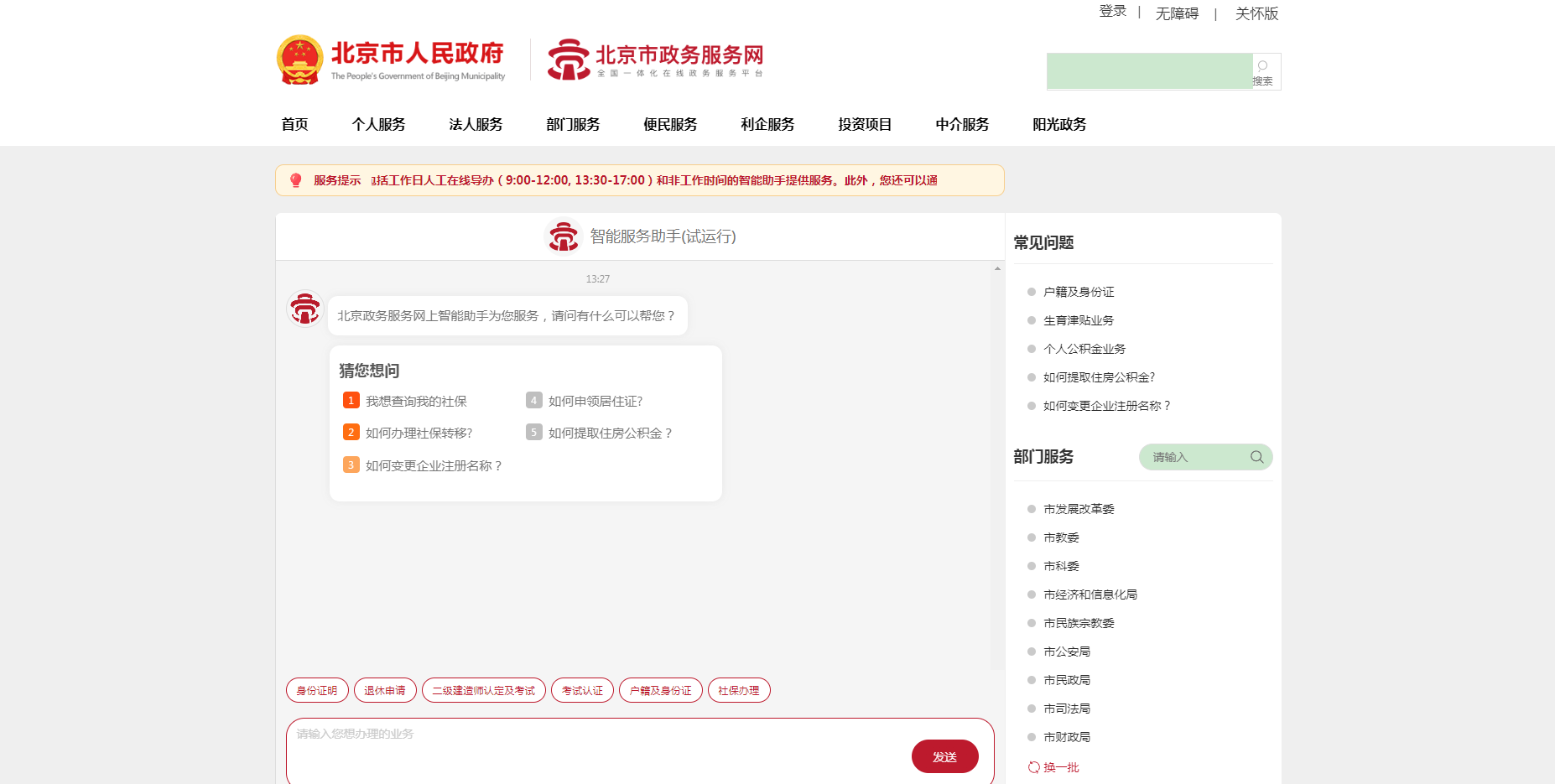Click the Beijing government national emblem logo
The height and width of the screenshot is (784, 1555).
click(x=299, y=60)
